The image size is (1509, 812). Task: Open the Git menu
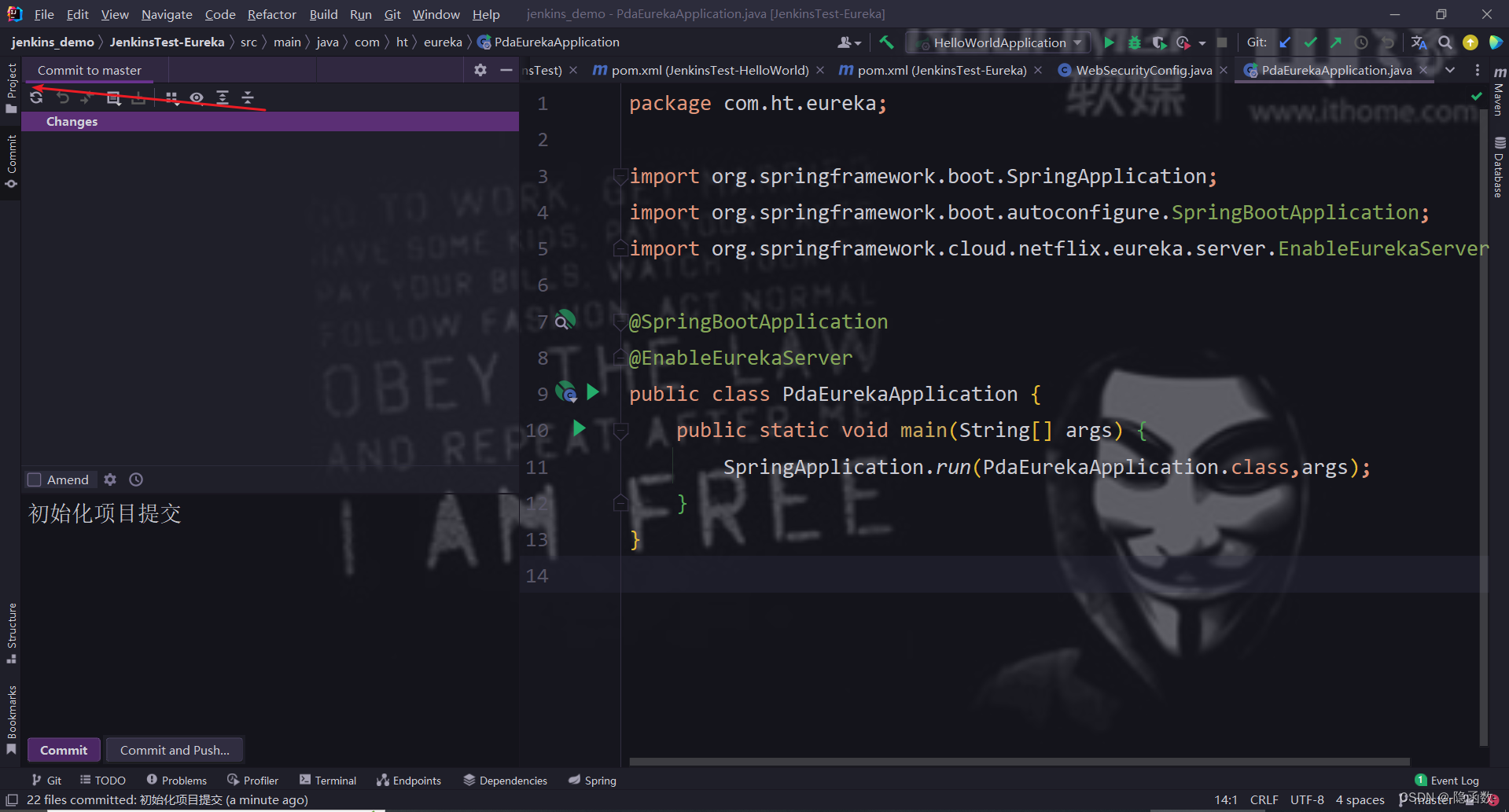(392, 14)
